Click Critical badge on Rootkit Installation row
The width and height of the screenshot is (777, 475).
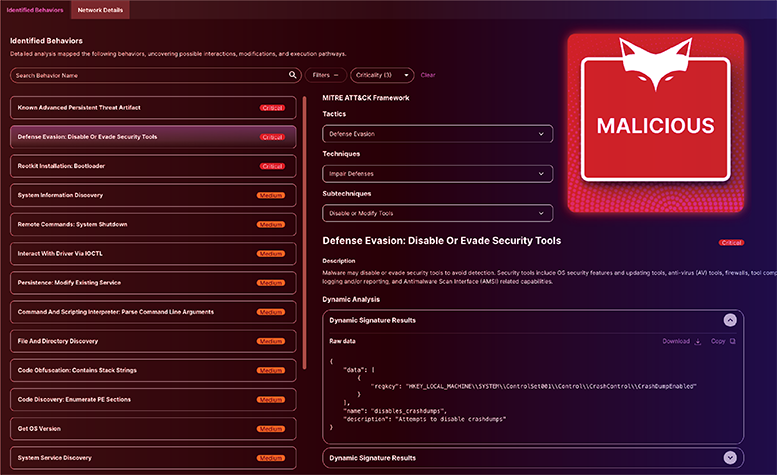[273, 166]
